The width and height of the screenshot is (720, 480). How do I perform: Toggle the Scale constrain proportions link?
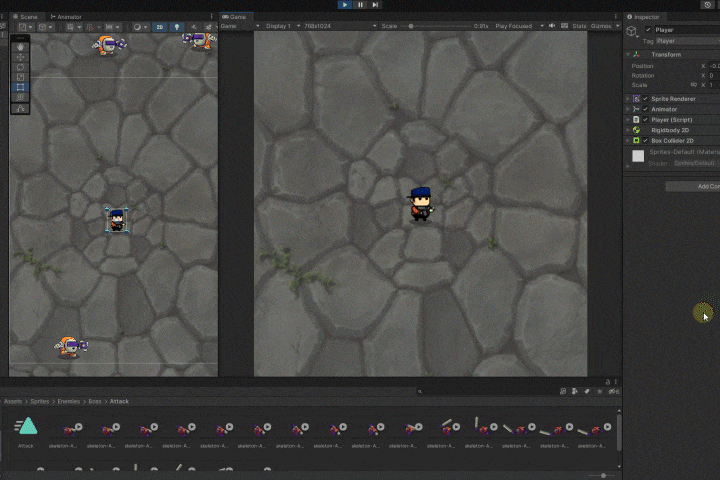pyautogui.click(x=693, y=85)
